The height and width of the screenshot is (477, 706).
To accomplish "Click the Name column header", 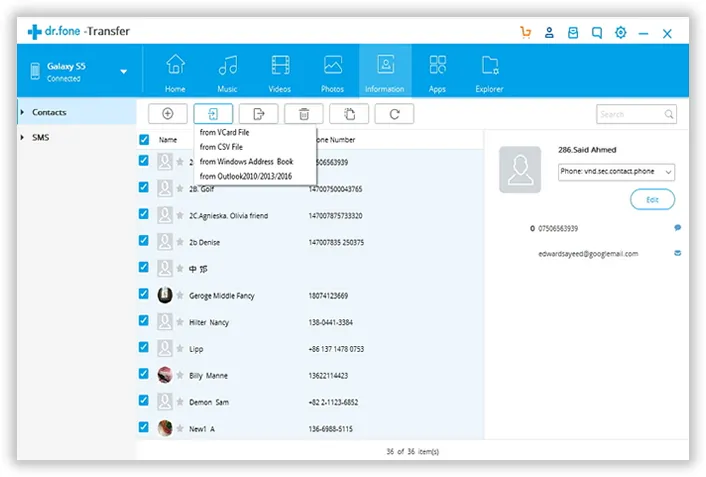I will [168, 140].
